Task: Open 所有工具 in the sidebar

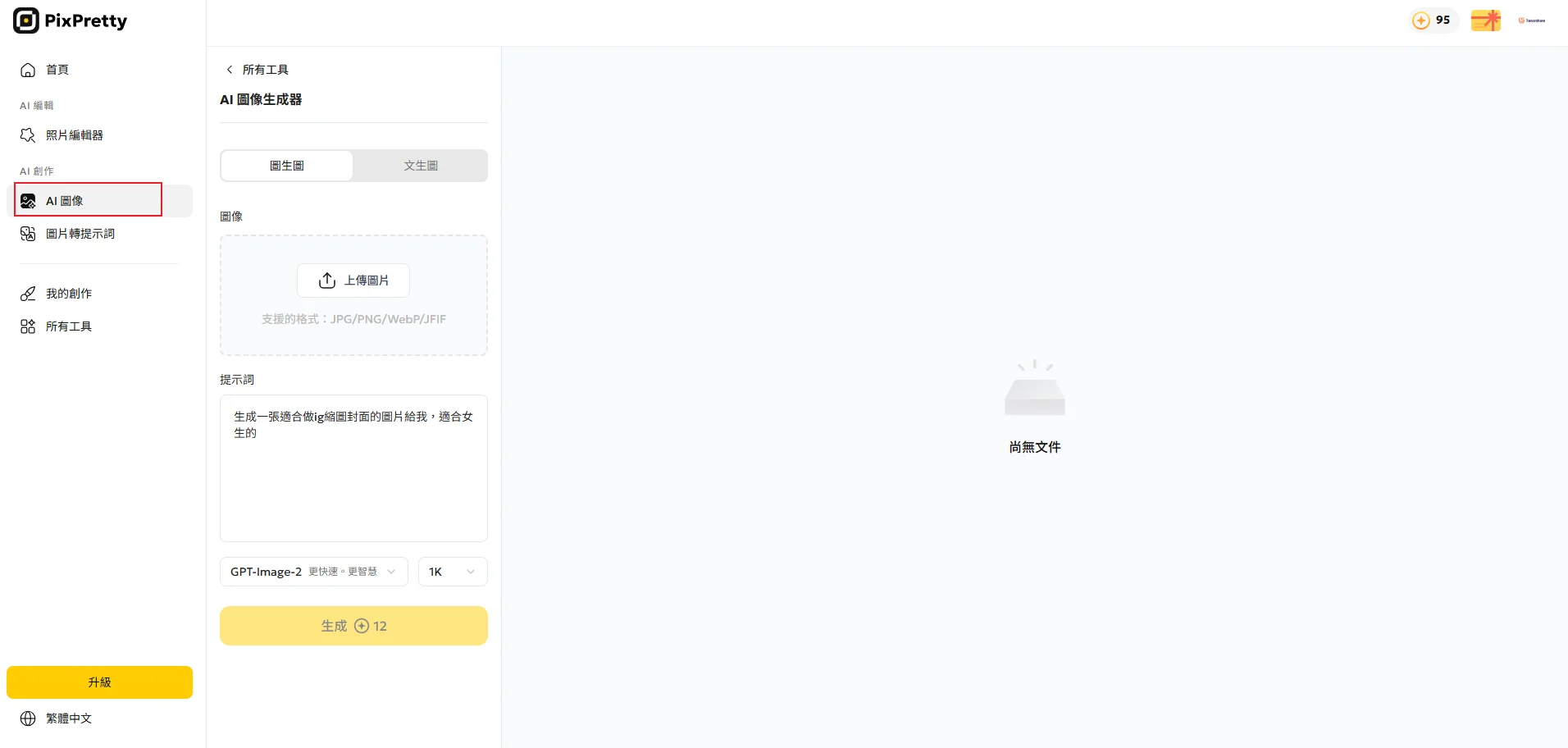Action: [x=99, y=326]
